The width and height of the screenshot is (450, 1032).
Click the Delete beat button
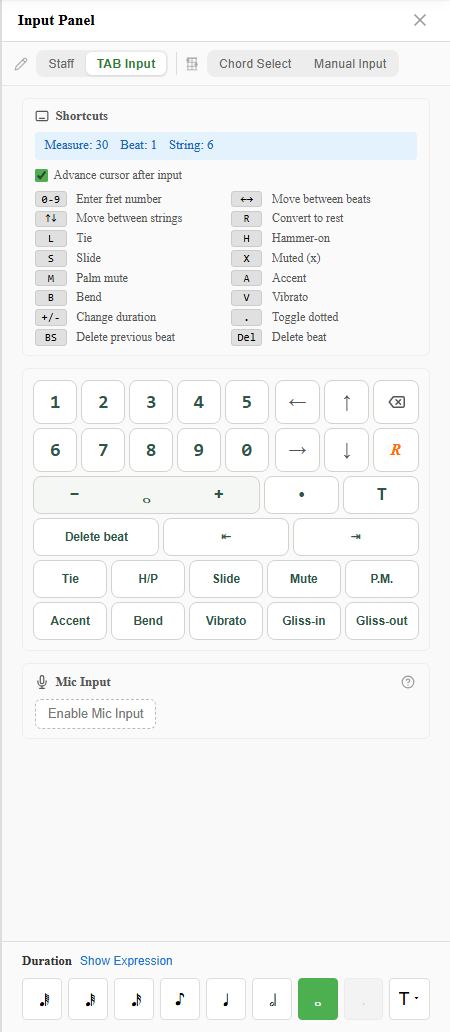[96, 537]
